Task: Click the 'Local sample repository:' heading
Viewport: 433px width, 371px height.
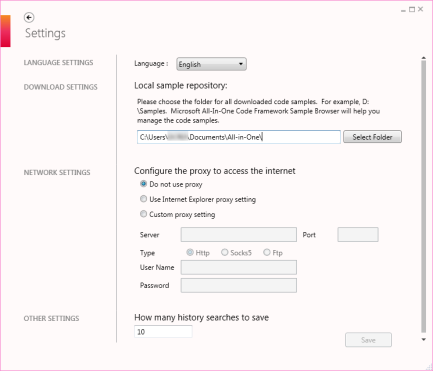Action: click(x=181, y=86)
